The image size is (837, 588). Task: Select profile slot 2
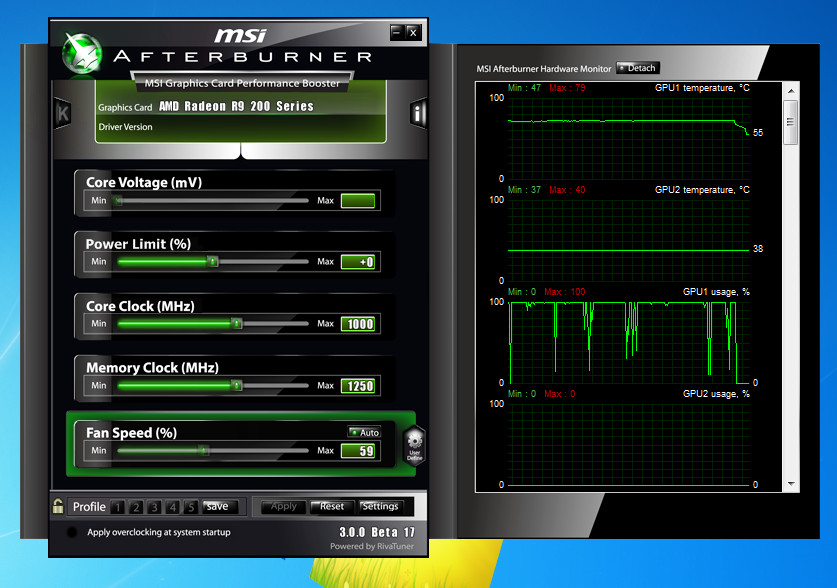[x=136, y=507]
